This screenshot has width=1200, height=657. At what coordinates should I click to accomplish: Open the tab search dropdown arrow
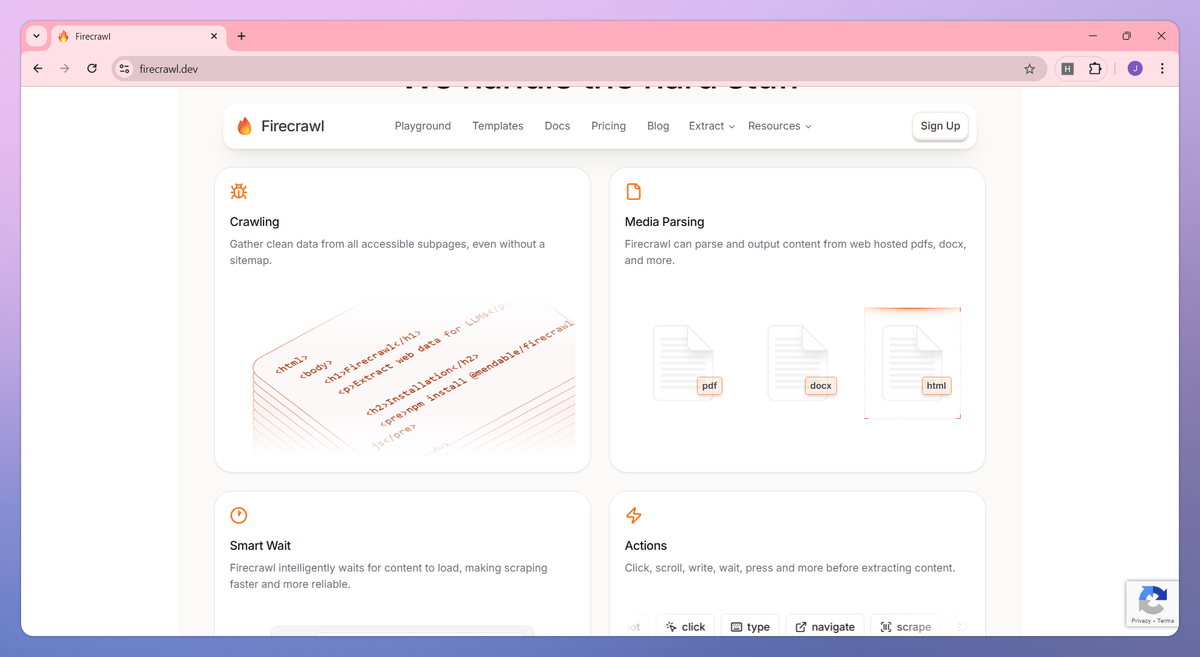tap(37, 36)
